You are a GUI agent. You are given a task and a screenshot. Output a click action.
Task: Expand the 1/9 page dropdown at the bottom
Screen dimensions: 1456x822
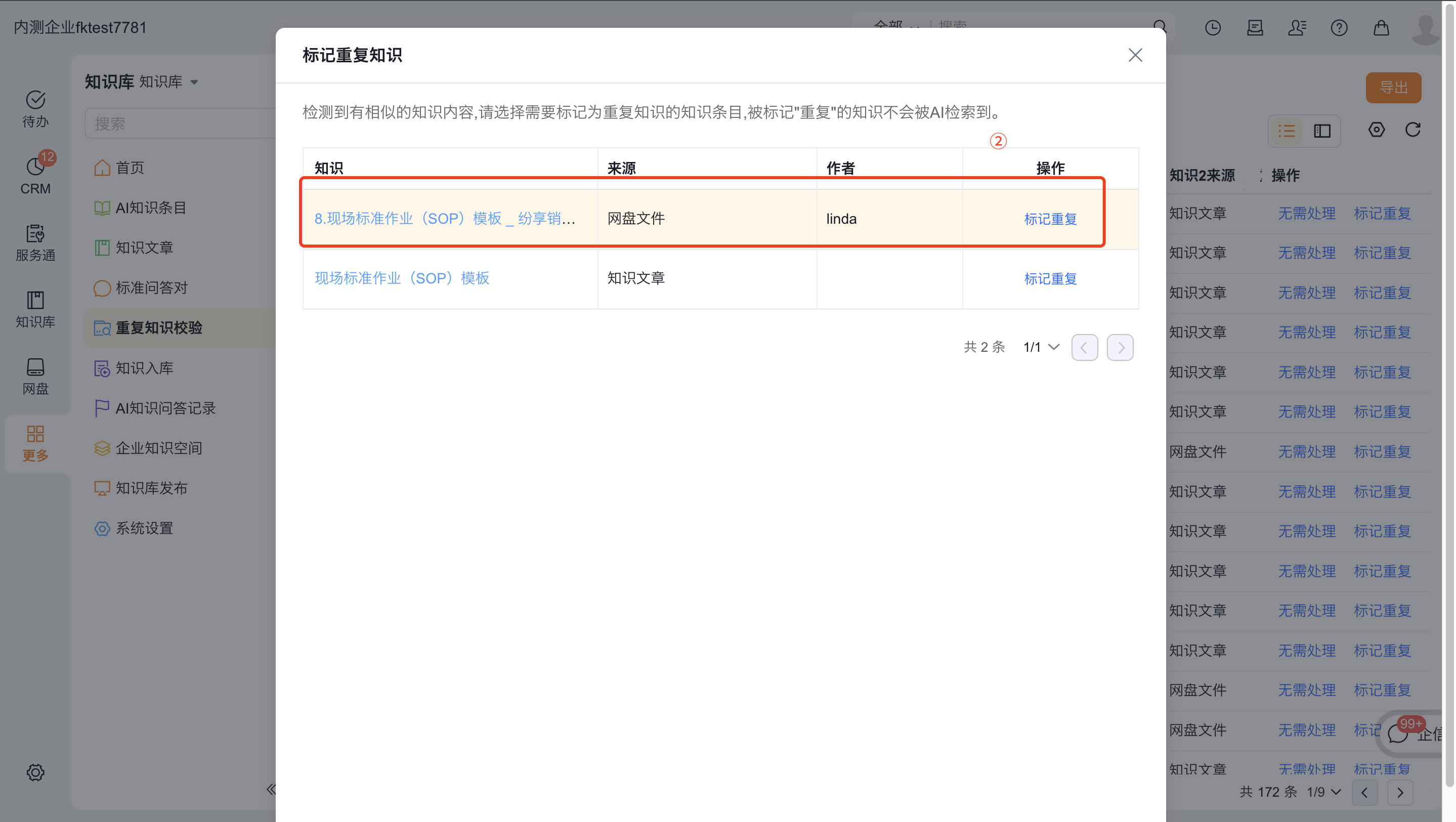point(1324,792)
